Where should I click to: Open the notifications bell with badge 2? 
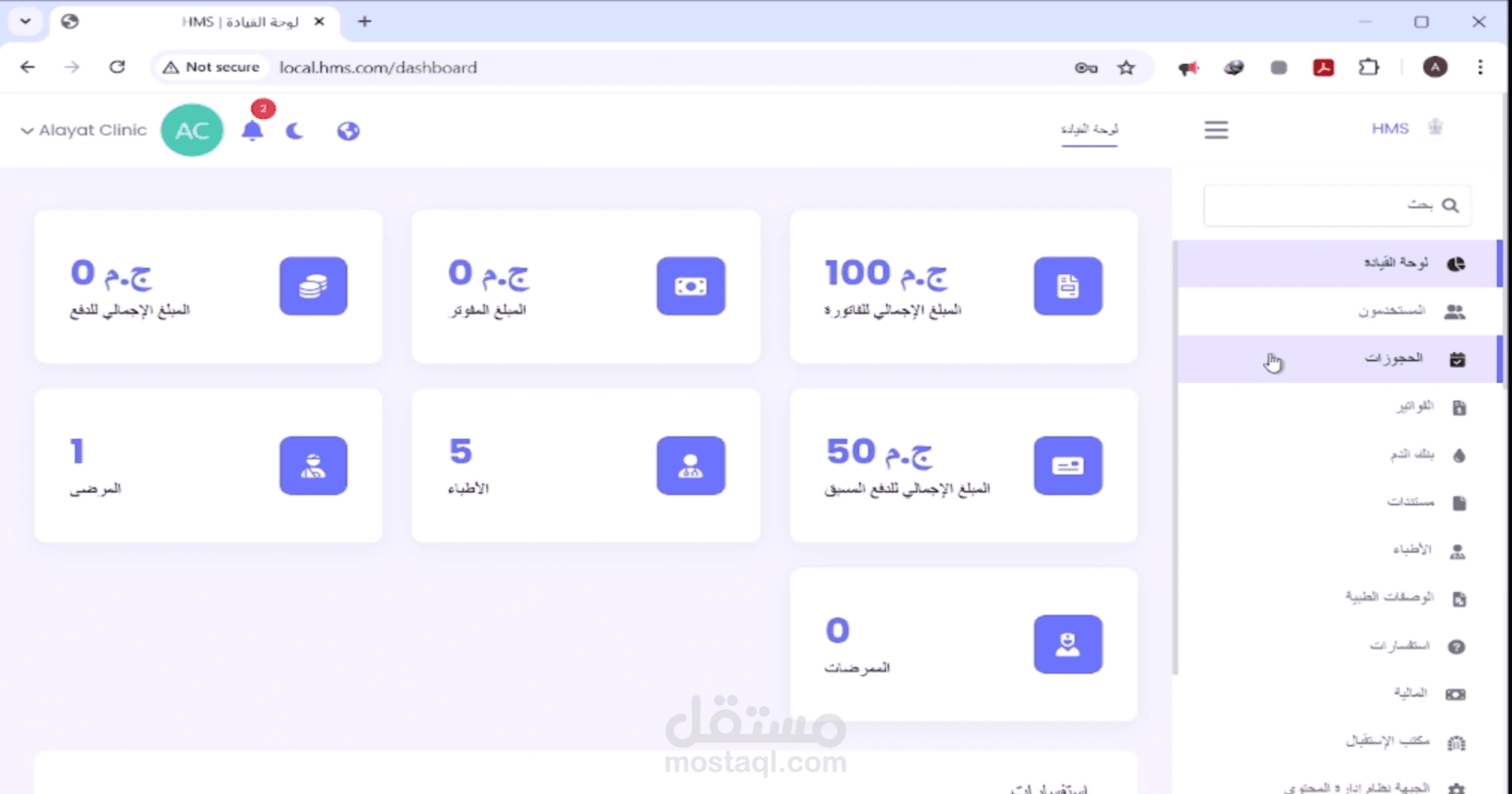(253, 130)
